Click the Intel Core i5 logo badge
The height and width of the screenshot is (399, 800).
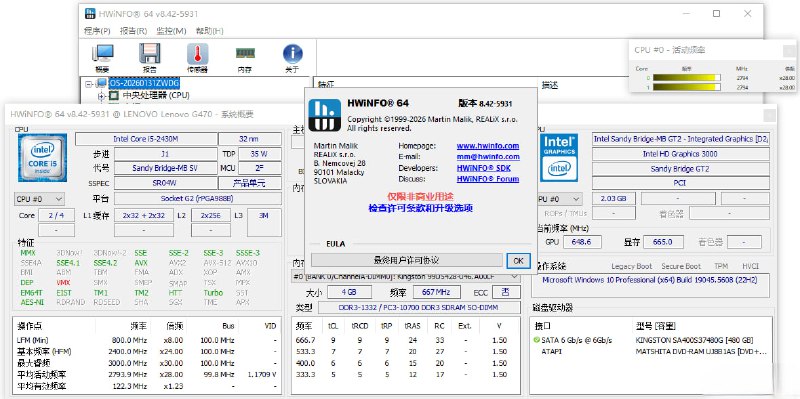pyautogui.click(x=42, y=158)
